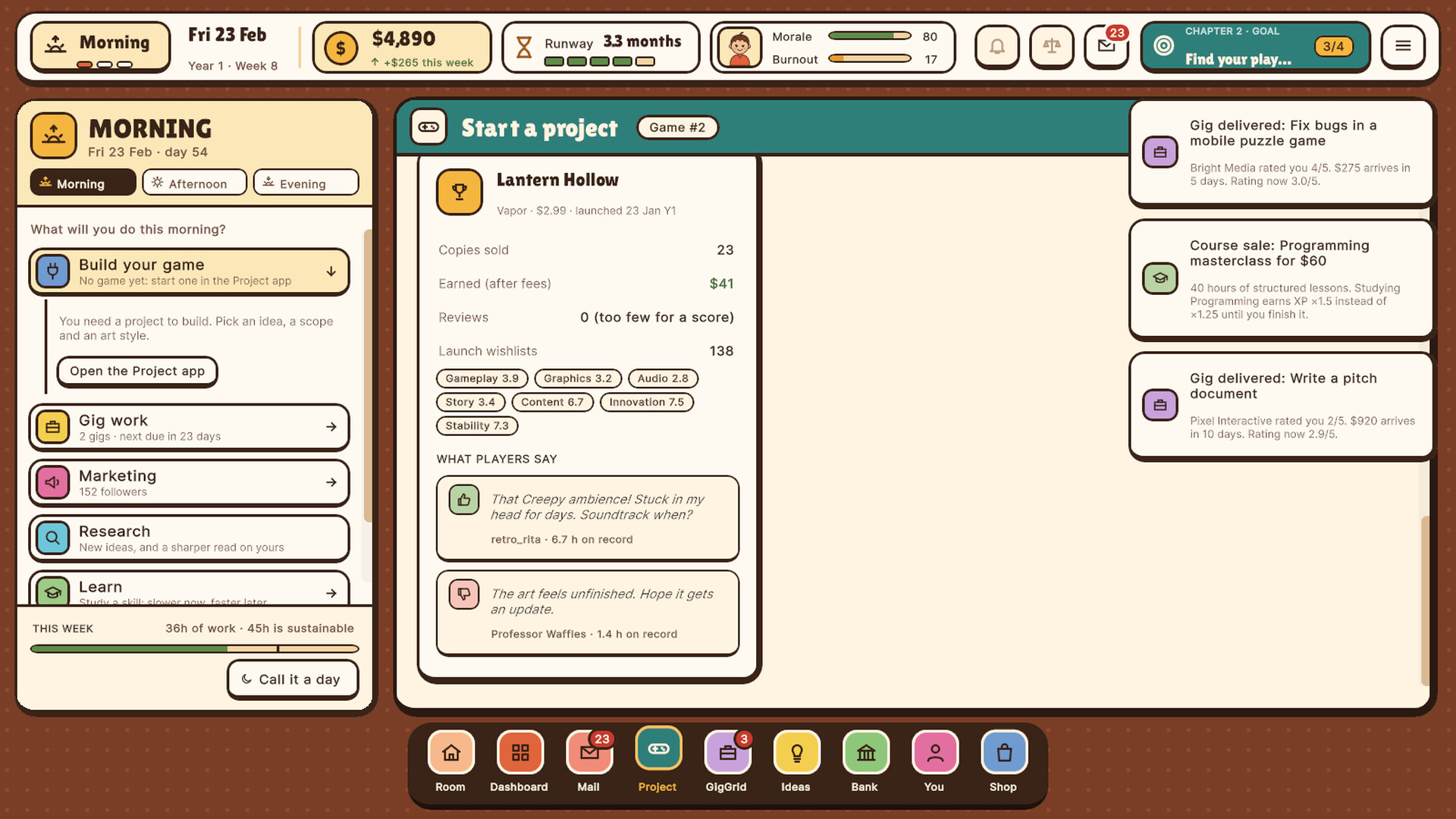Open the Marketing arrow
The width and height of the screenshot is (1456, 819).
331,482
